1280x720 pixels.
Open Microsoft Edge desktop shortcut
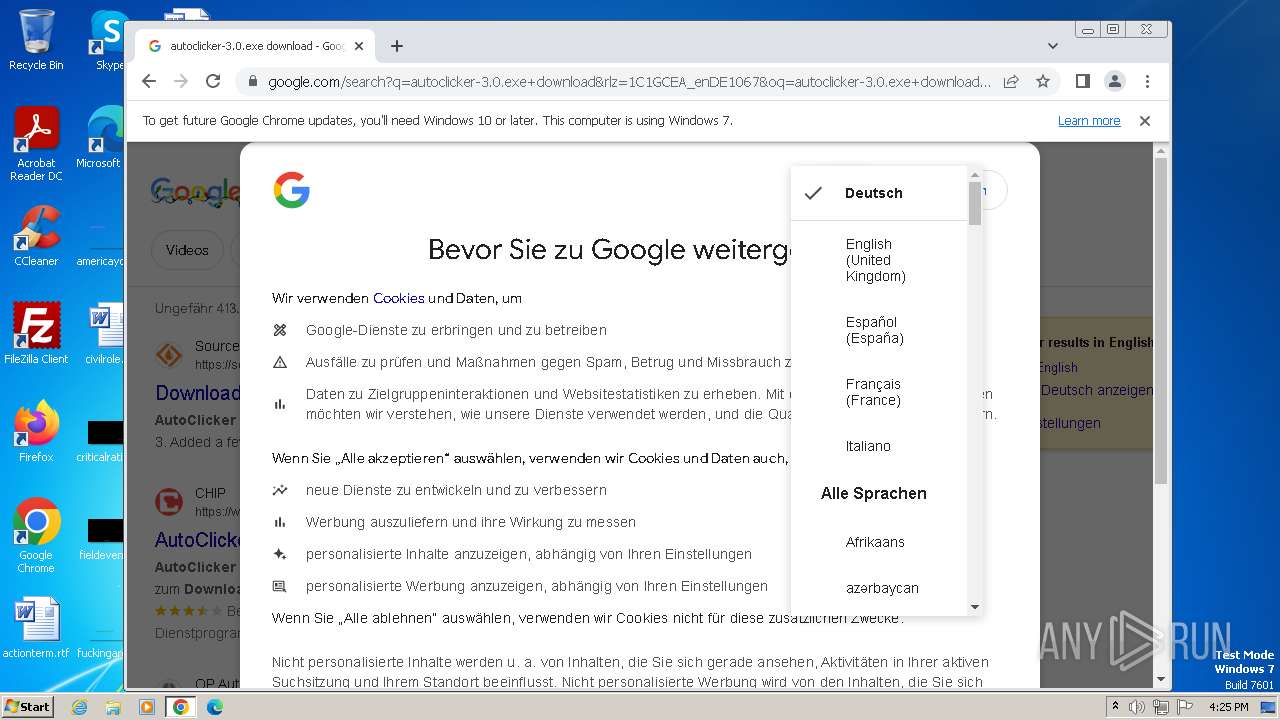(x=103, y=138)
